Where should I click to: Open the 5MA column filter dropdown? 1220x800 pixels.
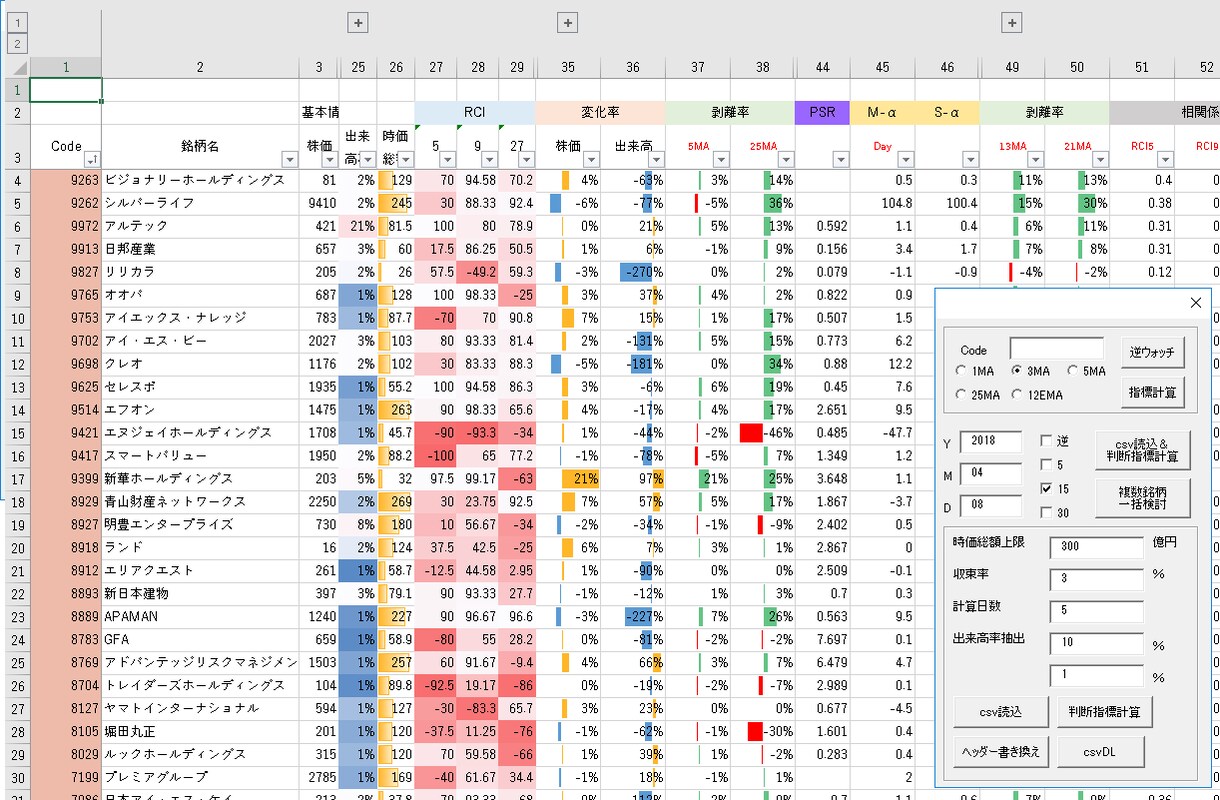[721, 160]
